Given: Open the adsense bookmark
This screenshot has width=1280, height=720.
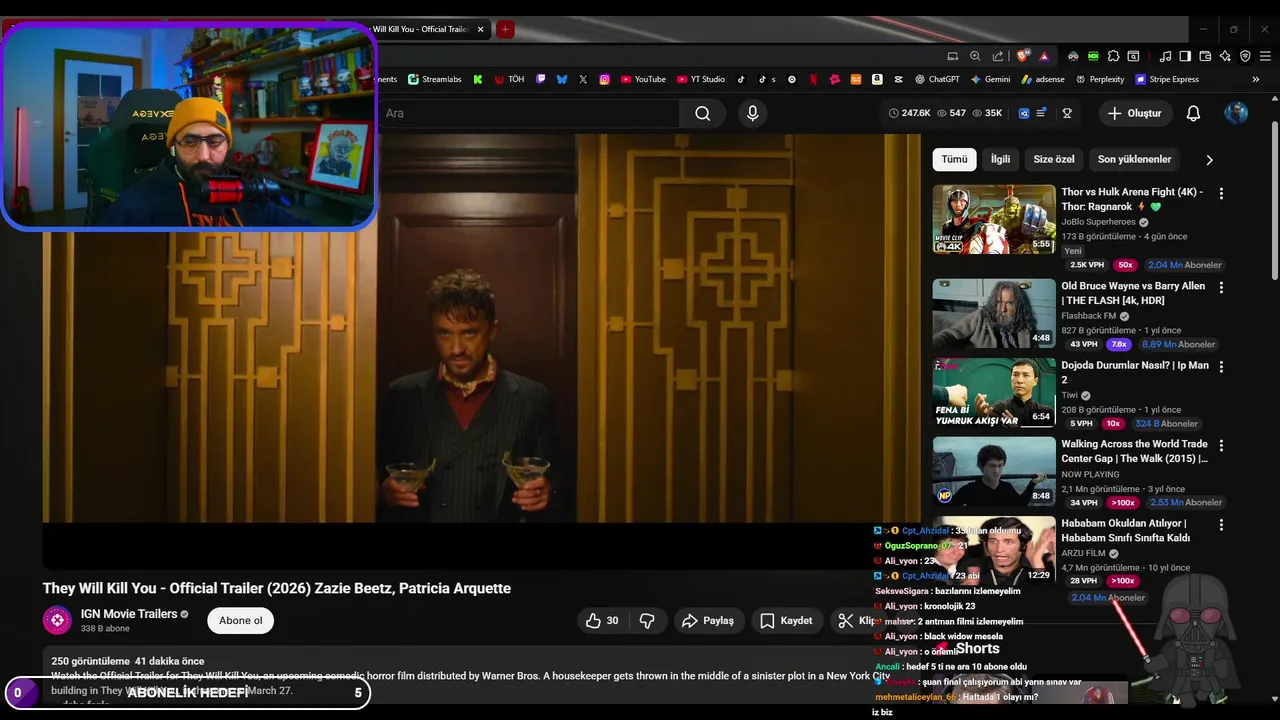Looking at the screenshot, I should pyautogui.click(x=1042, y=79).
